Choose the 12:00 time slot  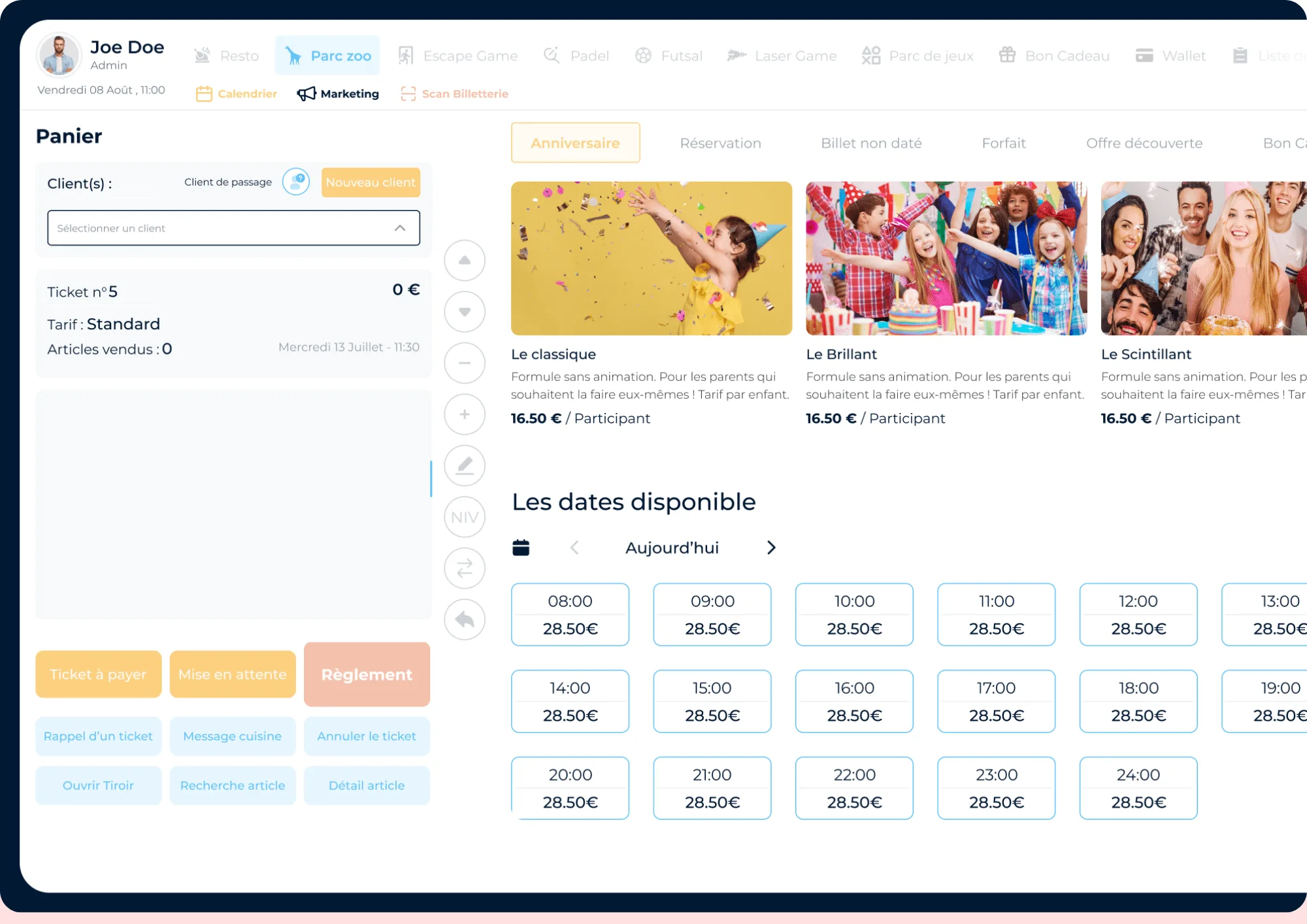click(1138, 614)
